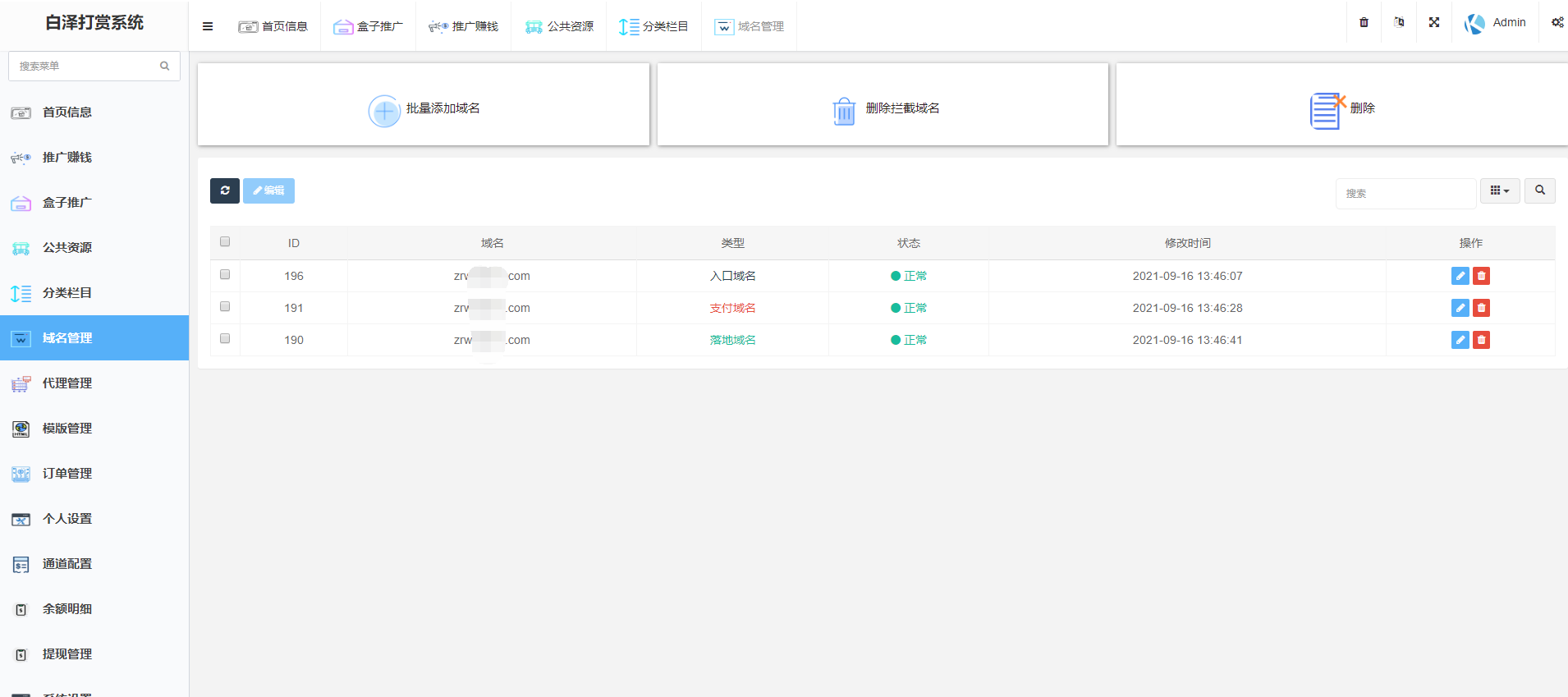Click the 删除拦截域名 card button

(x=883, y=108)
